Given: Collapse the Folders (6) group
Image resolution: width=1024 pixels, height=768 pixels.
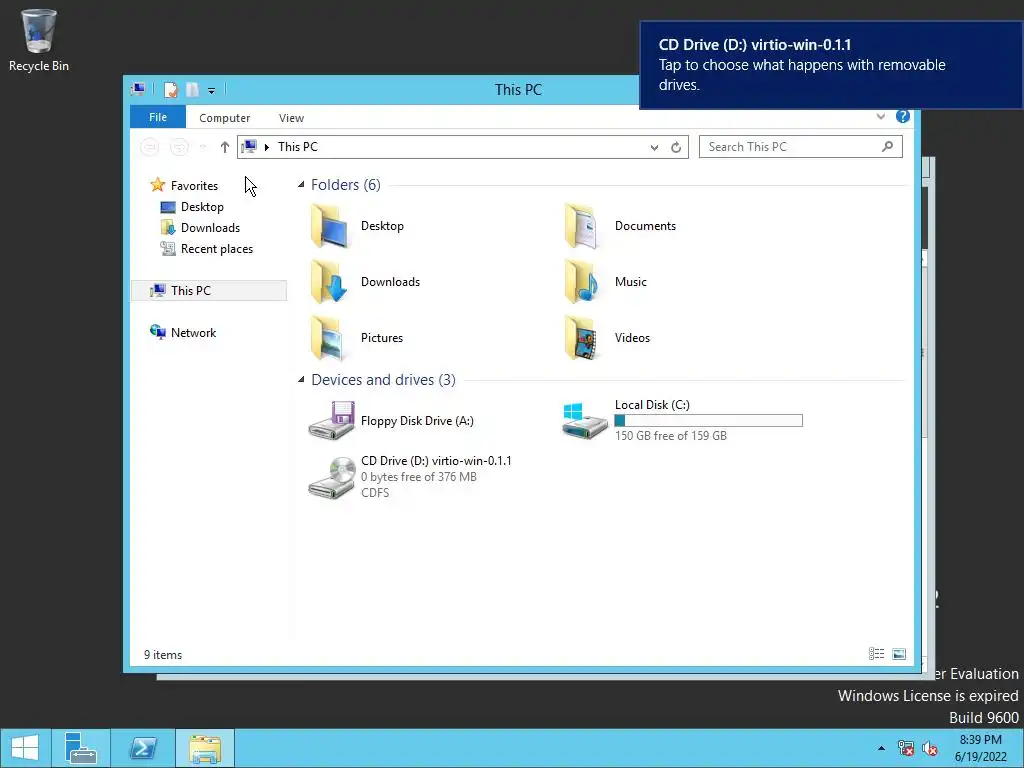Looking at the screenshot, I should click(301, 185).
